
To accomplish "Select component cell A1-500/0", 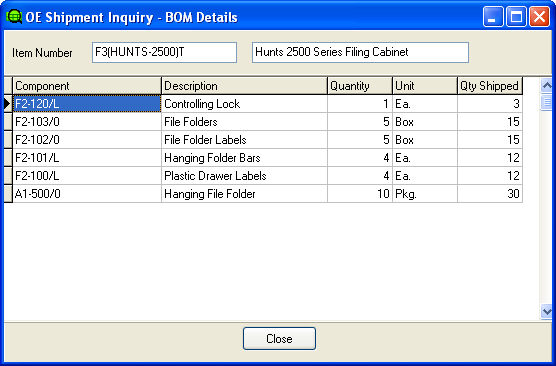I will coord(87,194).
